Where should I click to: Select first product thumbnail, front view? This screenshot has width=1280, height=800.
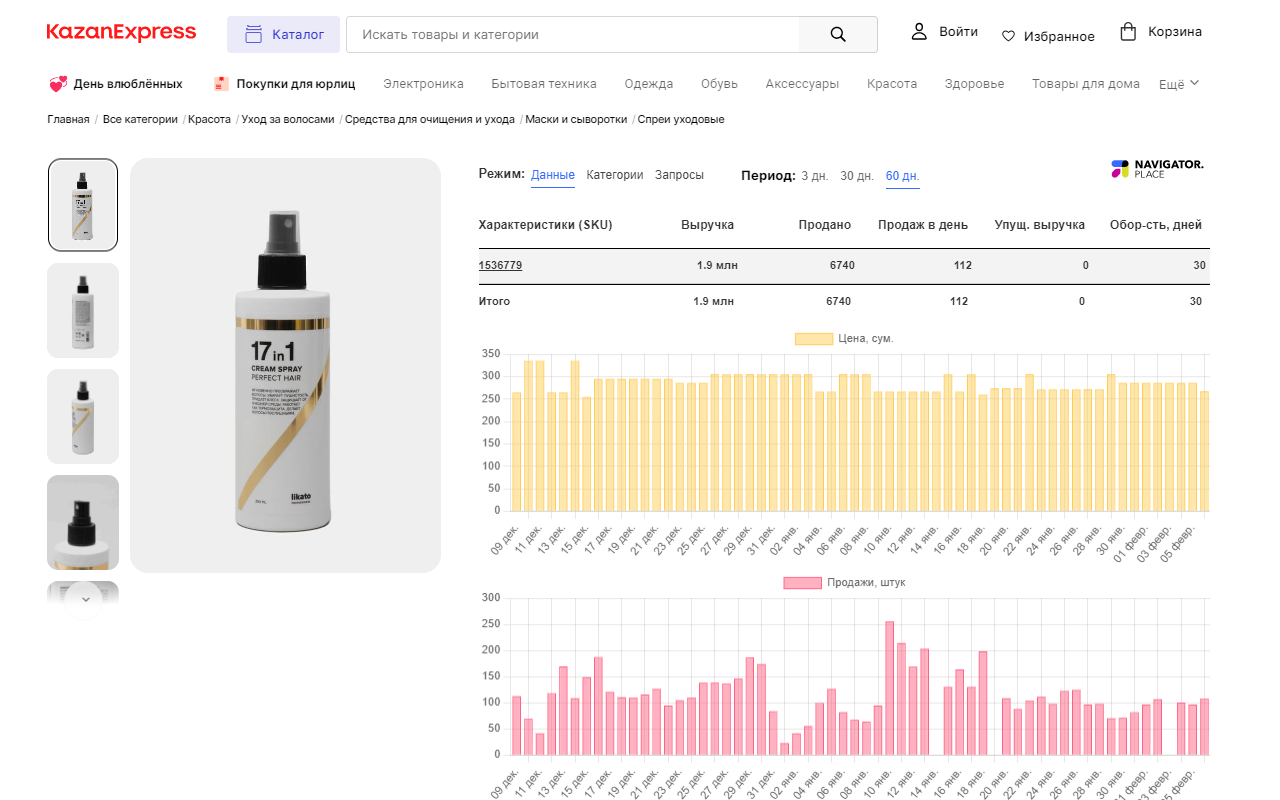click(83, 205)
